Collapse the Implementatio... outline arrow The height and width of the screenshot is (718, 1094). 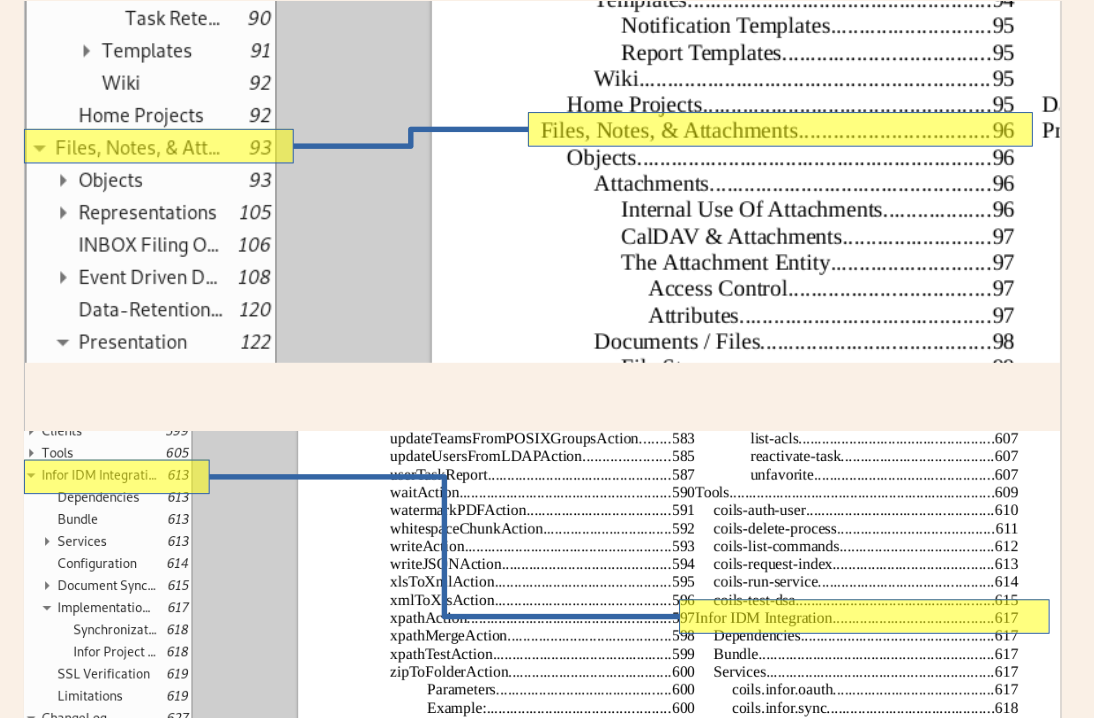[47, 608]
